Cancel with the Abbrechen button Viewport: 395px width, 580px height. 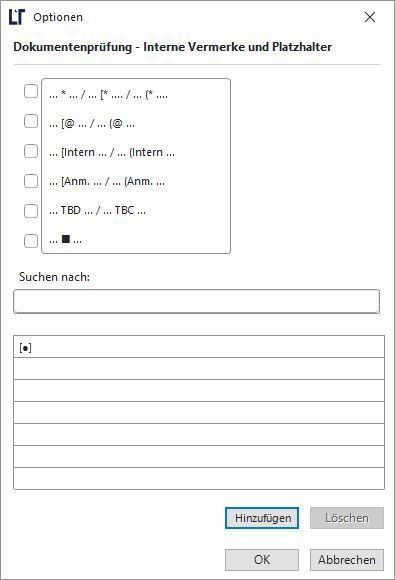pyautogui.click(x=347, y=560)
